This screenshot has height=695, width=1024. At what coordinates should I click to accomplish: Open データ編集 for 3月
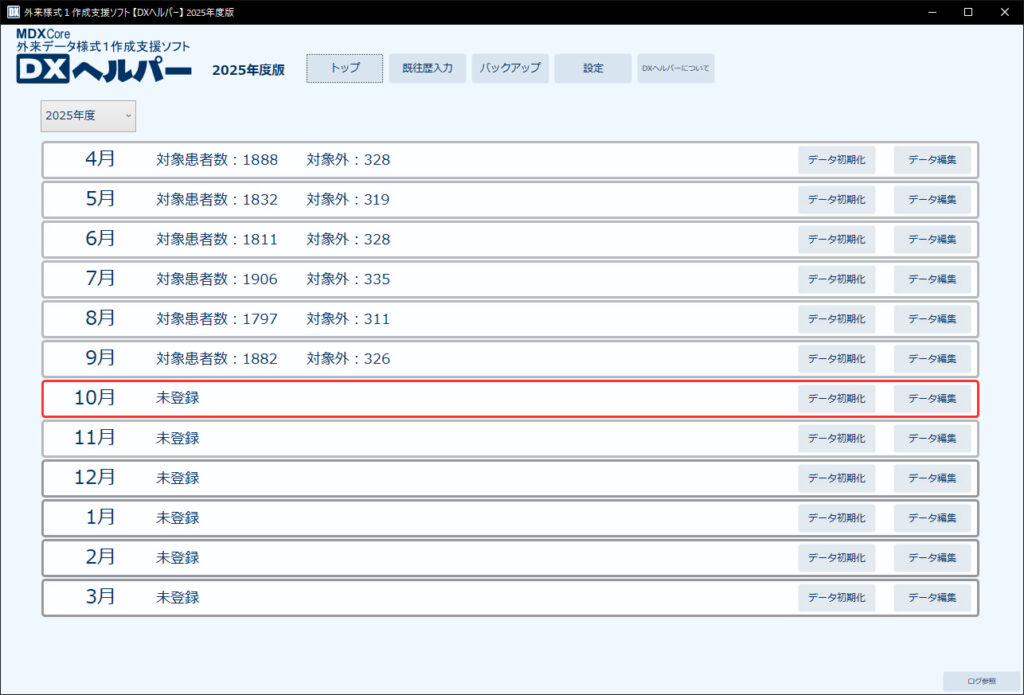(x=932, y=598)
